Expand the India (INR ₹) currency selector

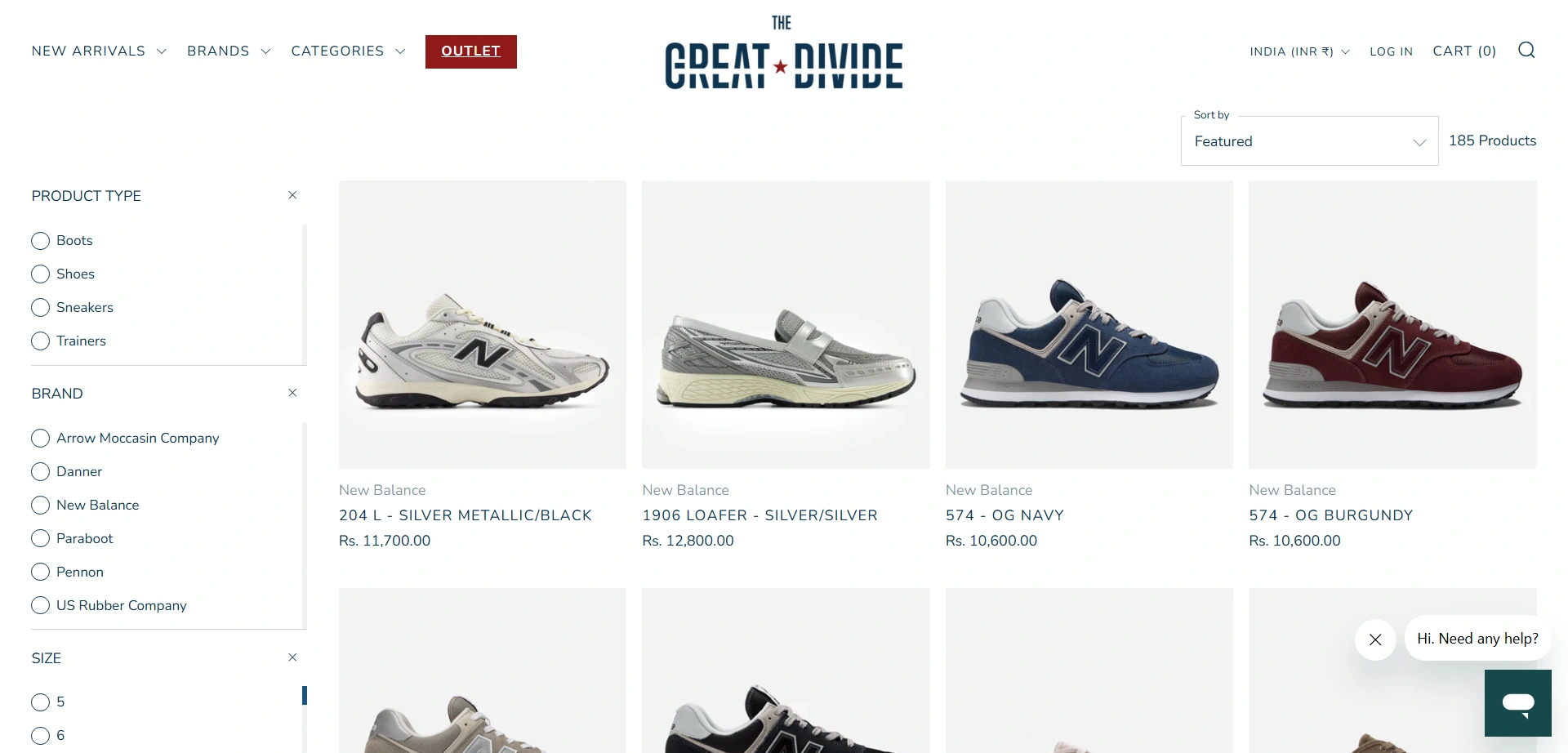pos(1299,51)
